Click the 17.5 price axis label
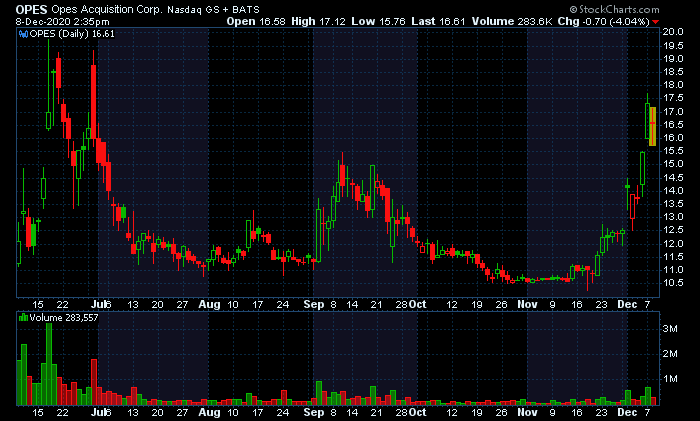The height and width of the screenshot is (421, 700). pyautogui.click(x=673, y=98)
